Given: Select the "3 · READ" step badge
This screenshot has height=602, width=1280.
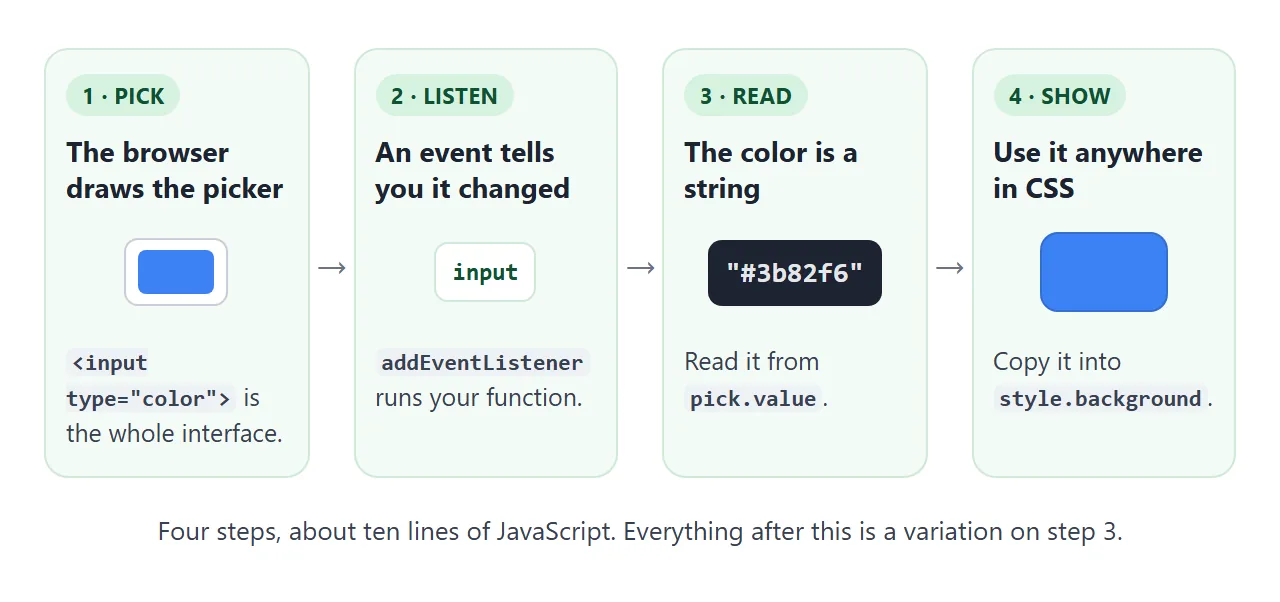Looking at the screenshot, I should (x=745, y=96).
